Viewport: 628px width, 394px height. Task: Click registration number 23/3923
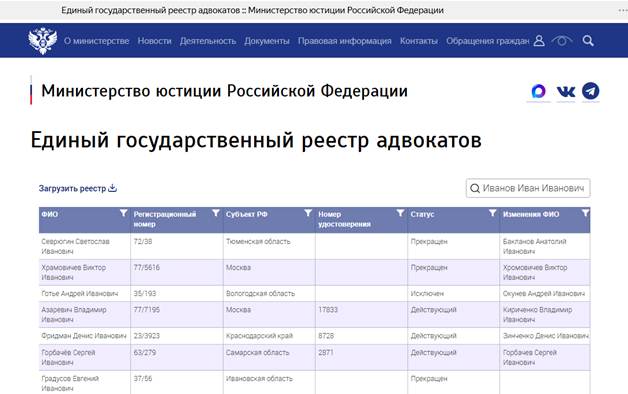pyautogui.click(x=147, y=336)
